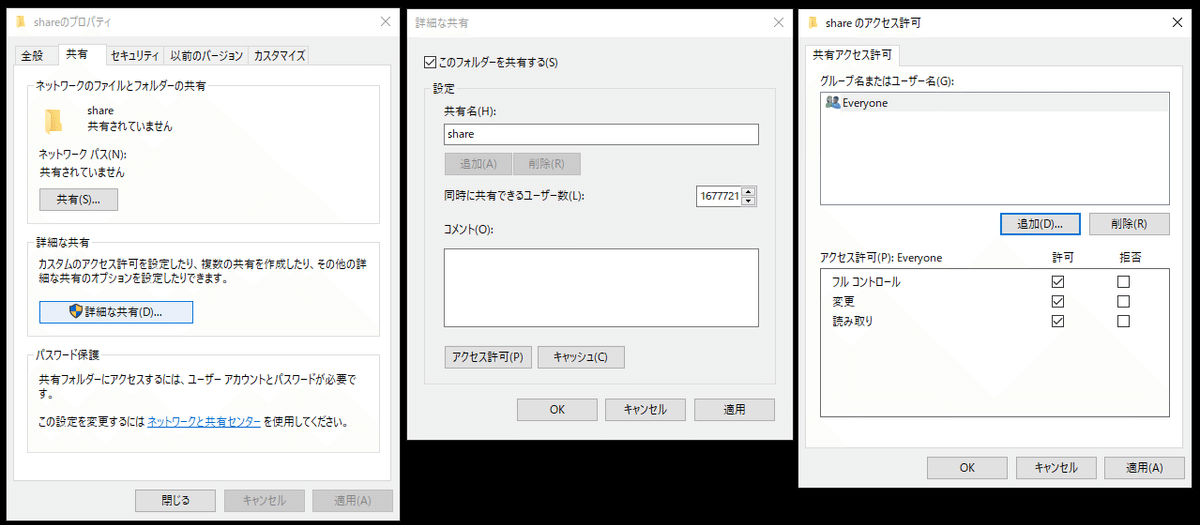Click the share name 削除(R) button
1200x525 pixels.
tap(547, 164)
